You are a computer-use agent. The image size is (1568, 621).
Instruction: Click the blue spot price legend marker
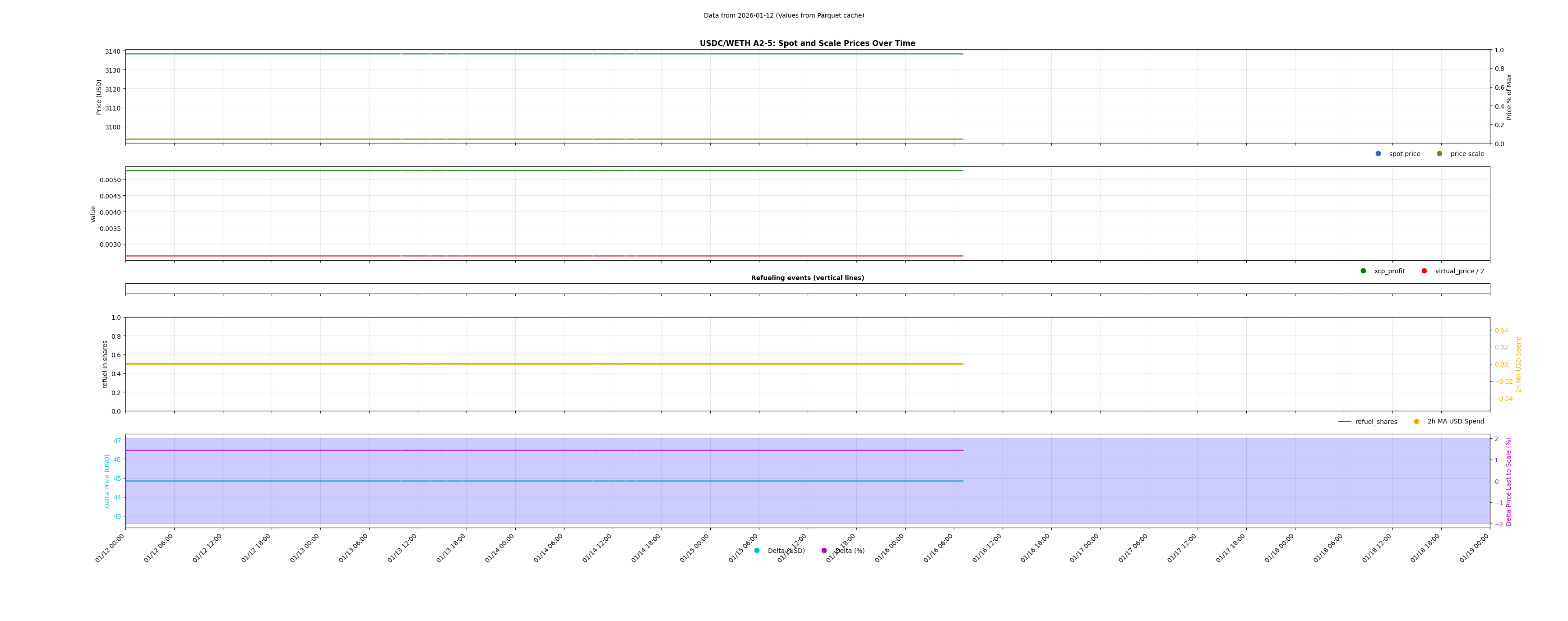coord(1378,154)
